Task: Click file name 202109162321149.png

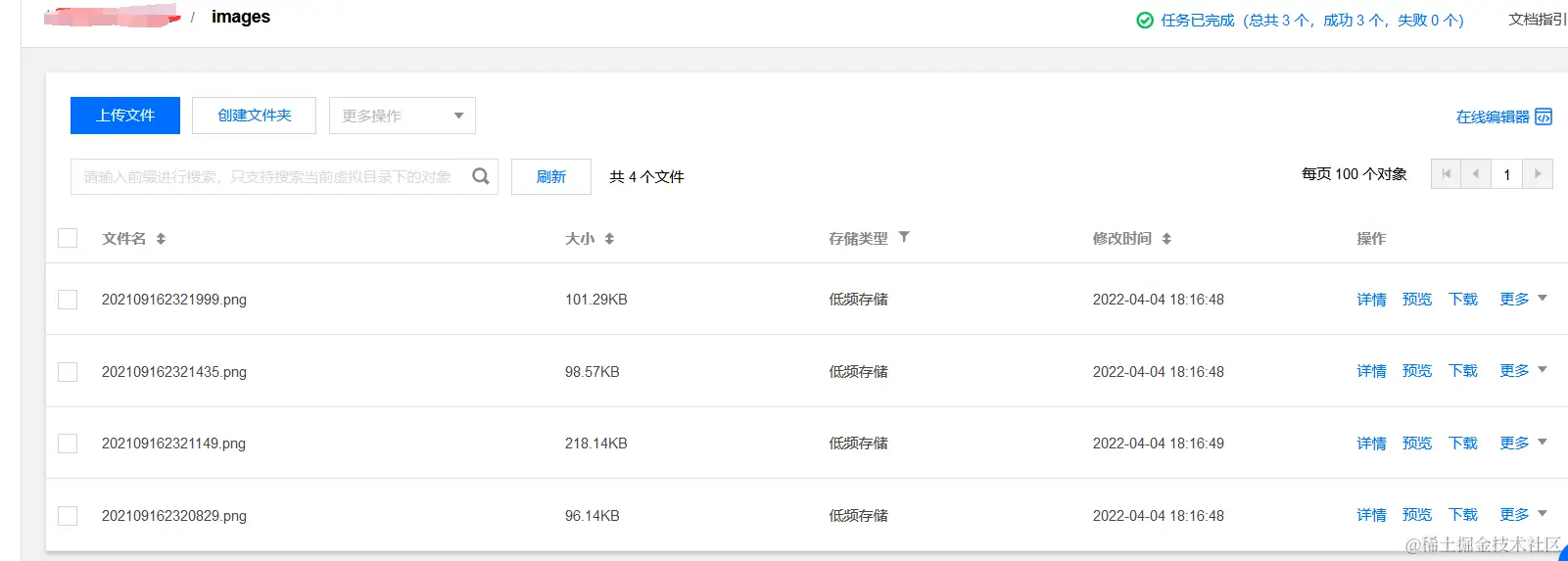Action: [x=174, y=444]
